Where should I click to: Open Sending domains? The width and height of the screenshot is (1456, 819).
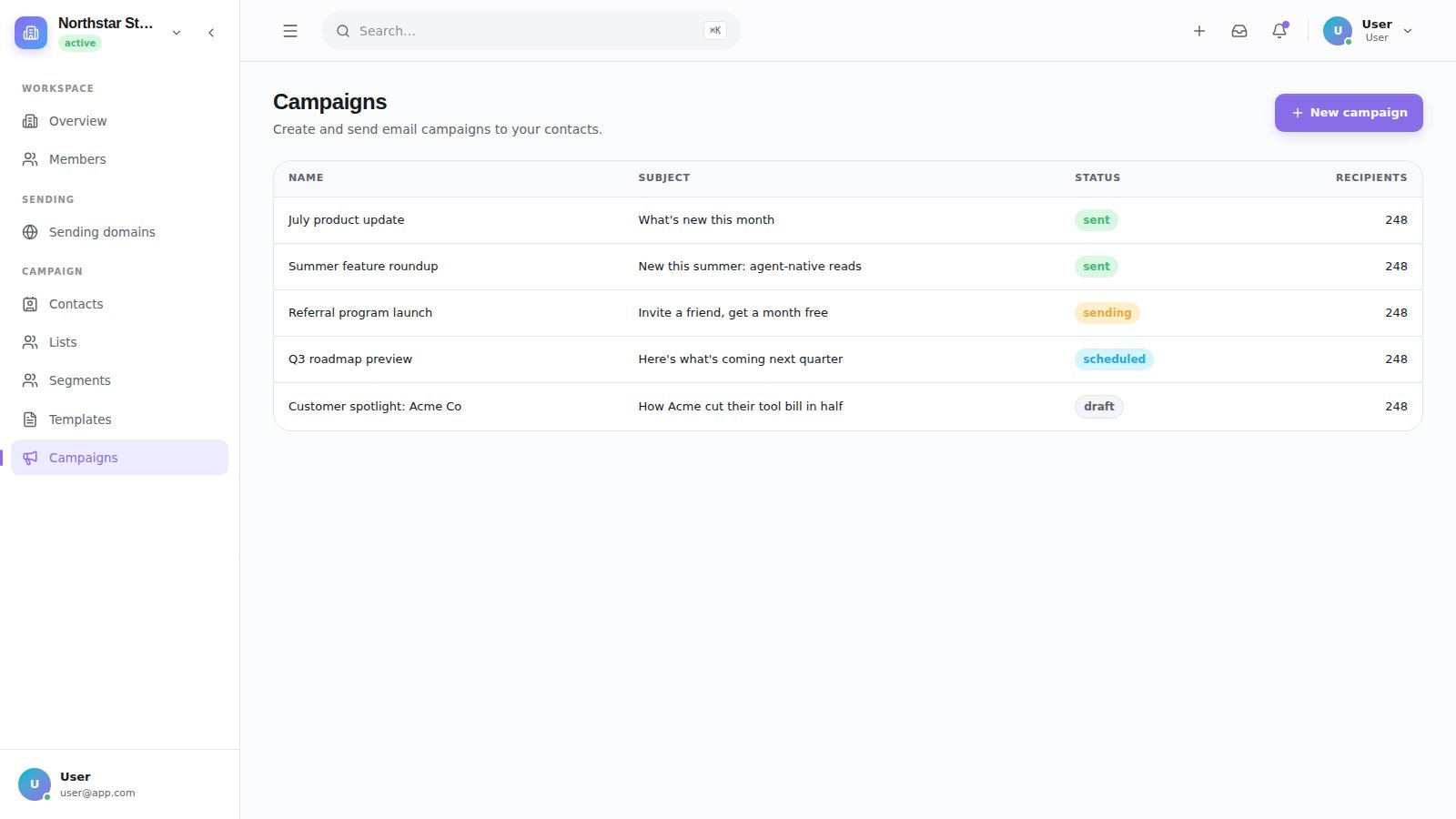click(x=119, y=232)
